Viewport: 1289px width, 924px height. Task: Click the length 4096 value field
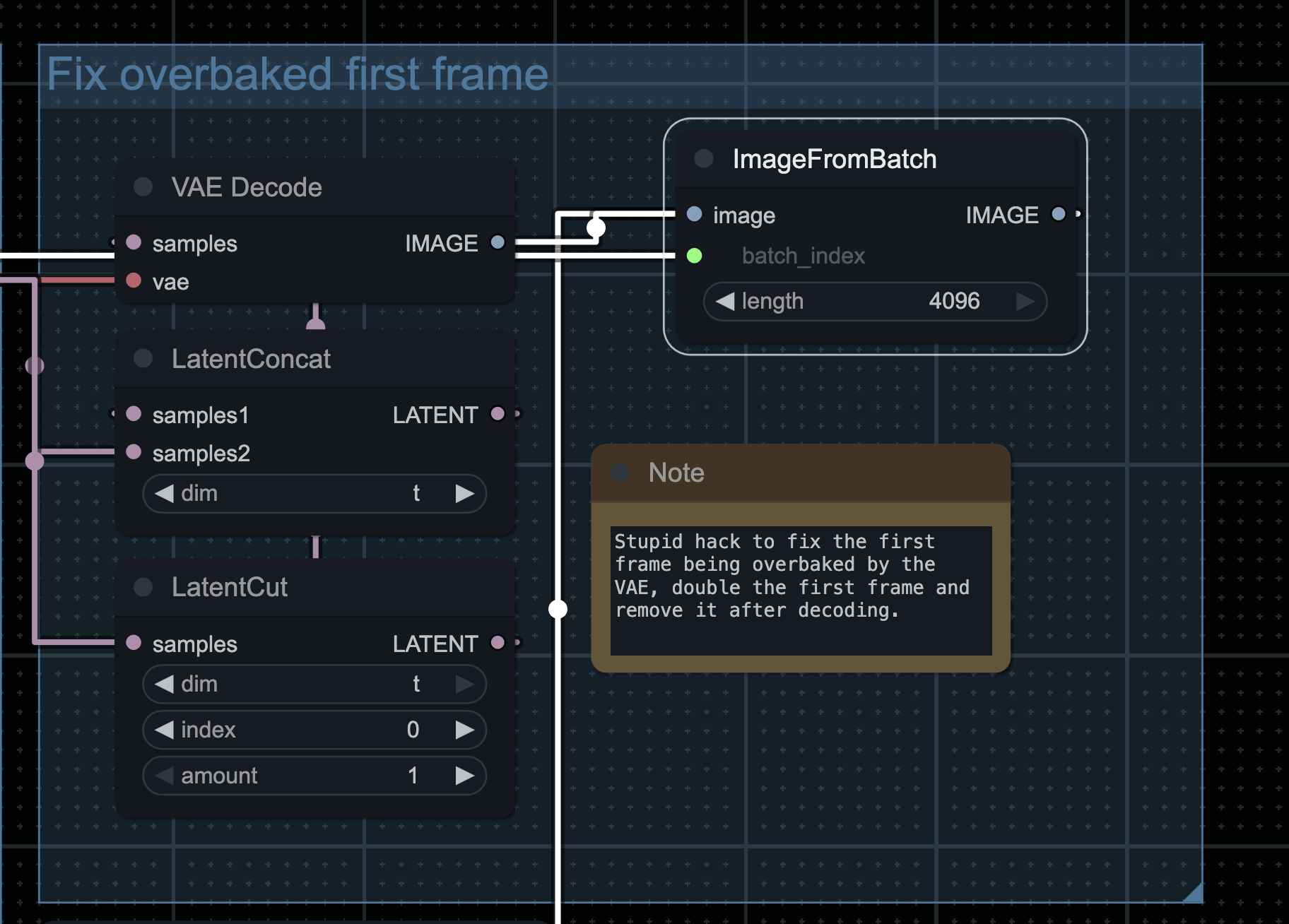click(875, 302)
